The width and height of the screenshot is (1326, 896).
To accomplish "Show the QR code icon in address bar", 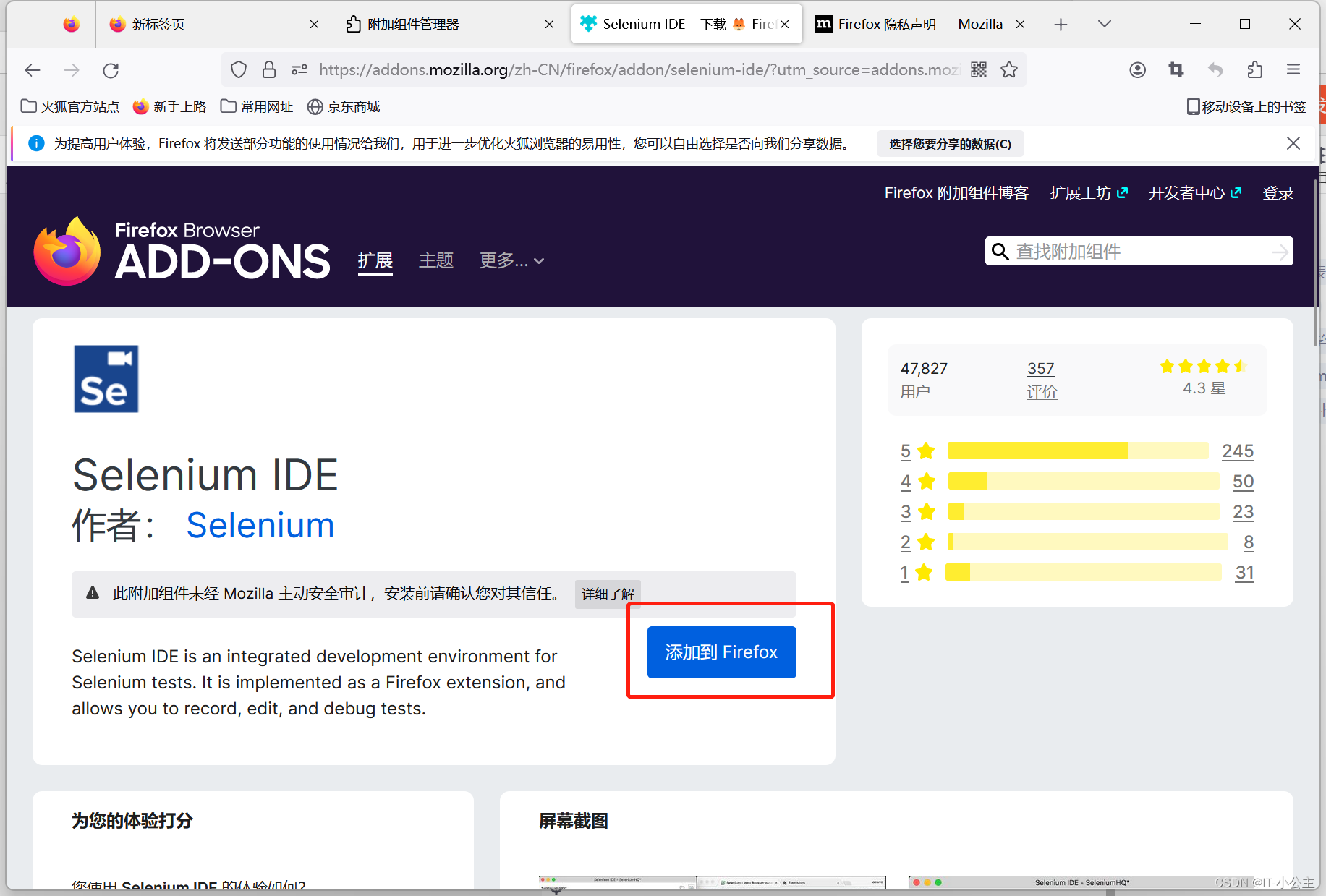I will [979, 69].
